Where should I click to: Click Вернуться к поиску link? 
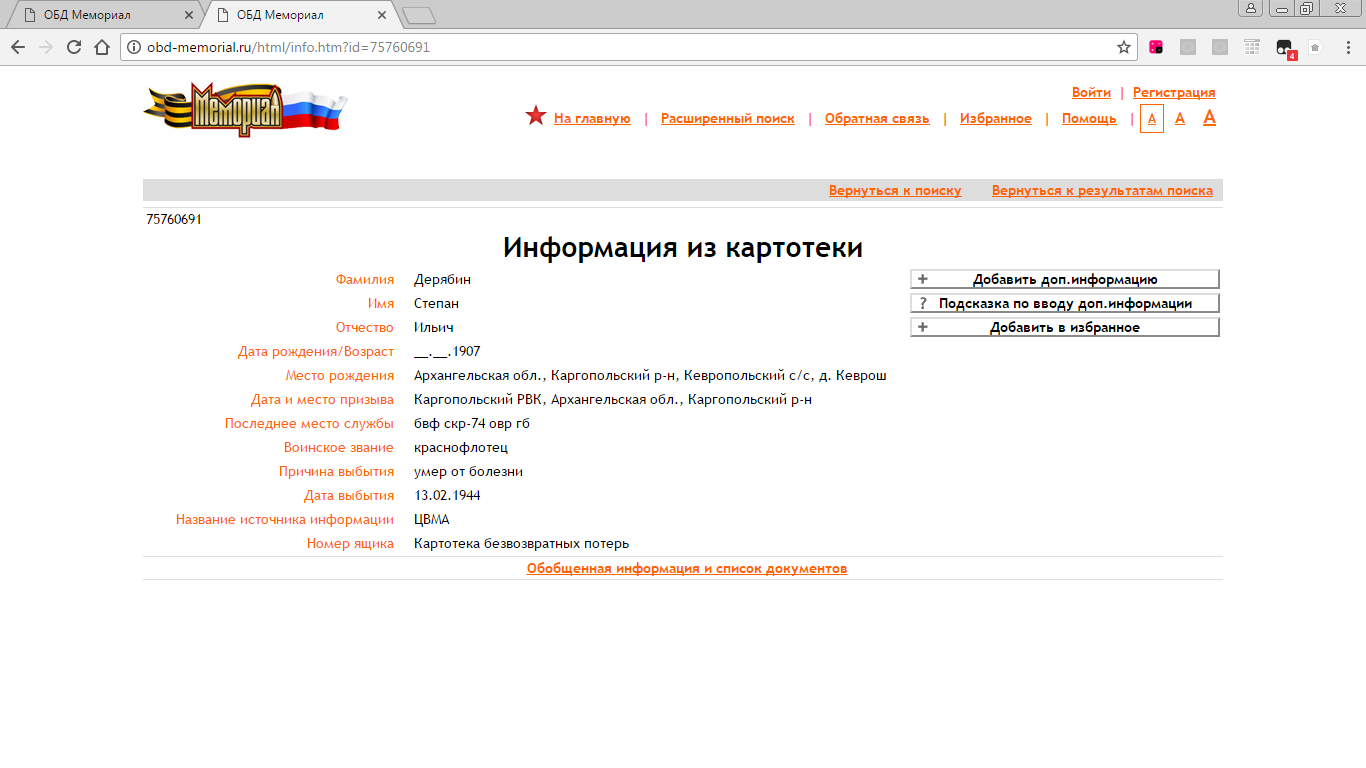(x=895, y=190)
